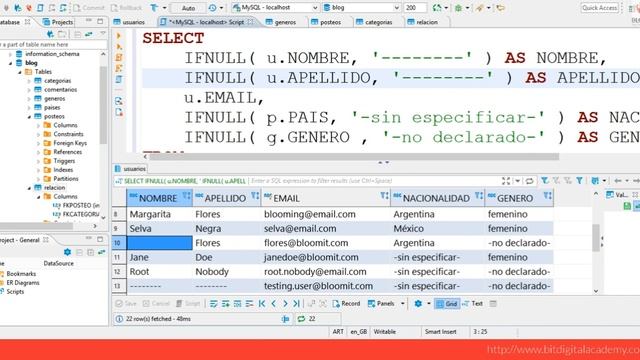Click the transaction log clock icon
The width and height of the screenshot is (640, 360).
[213, 8]
